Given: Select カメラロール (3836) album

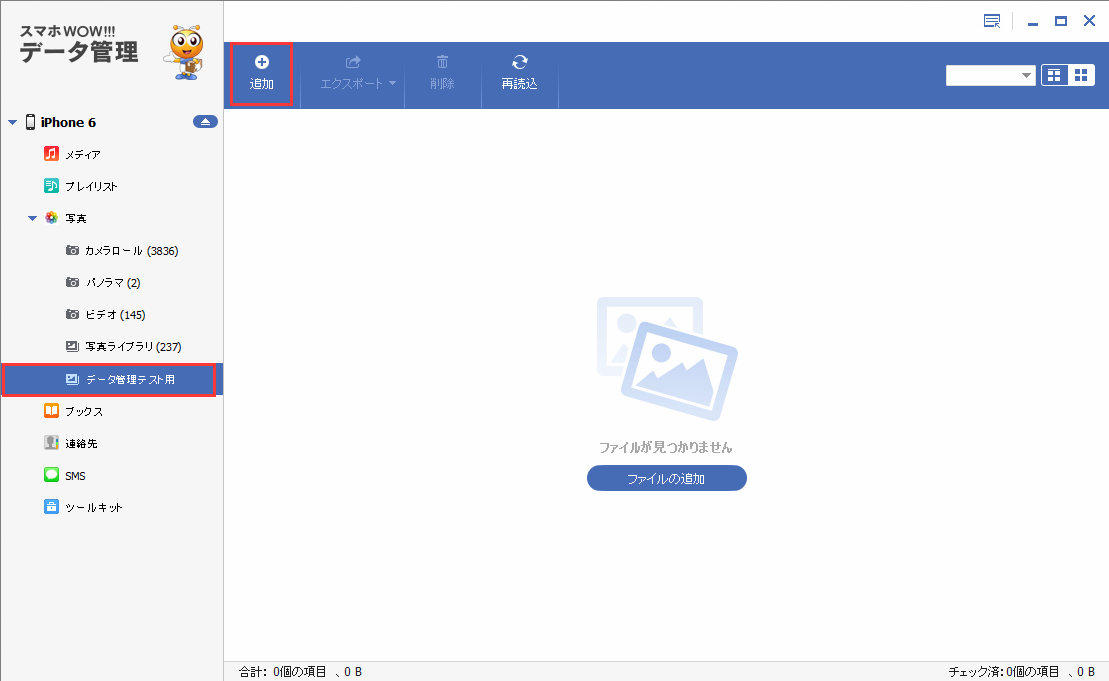Looking at the screenshot, I should click(131, 251).
